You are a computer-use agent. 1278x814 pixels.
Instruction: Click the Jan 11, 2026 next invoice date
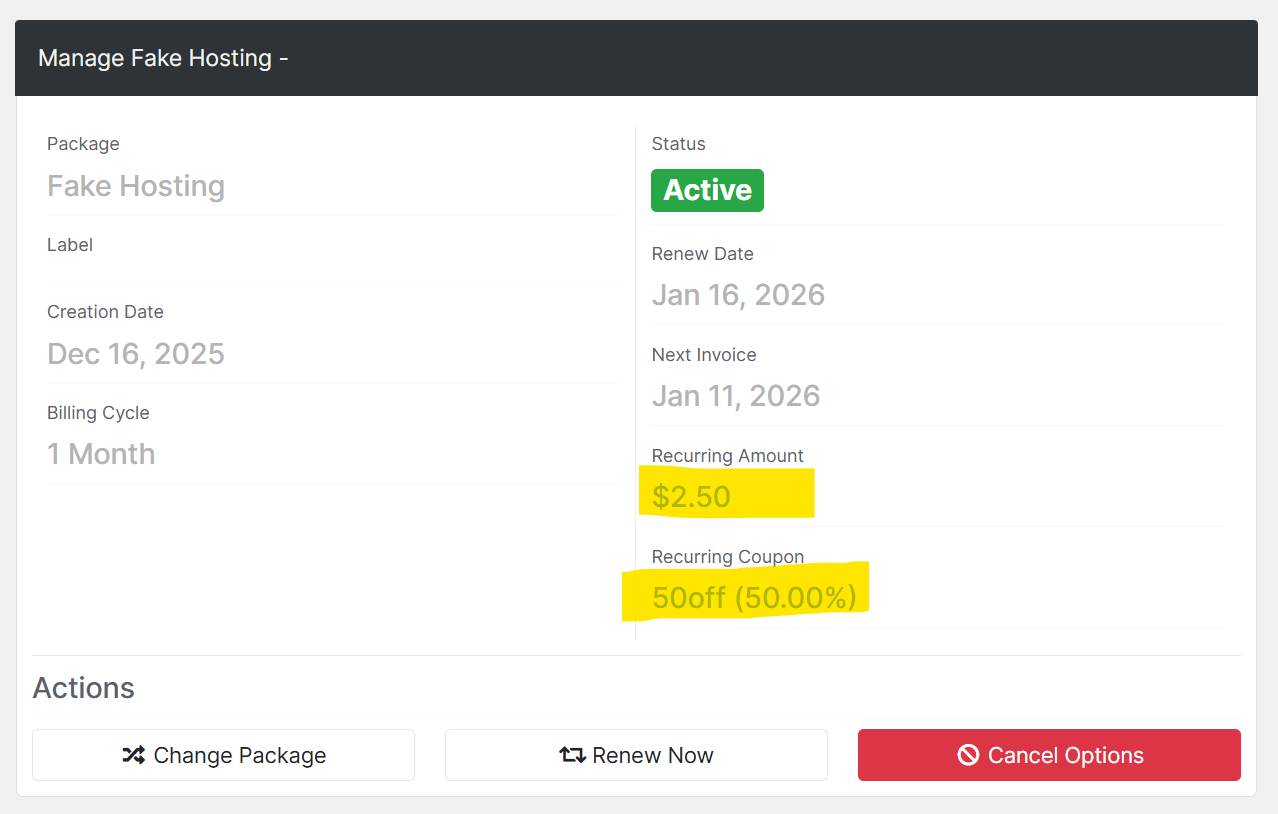tap(736, 396)
